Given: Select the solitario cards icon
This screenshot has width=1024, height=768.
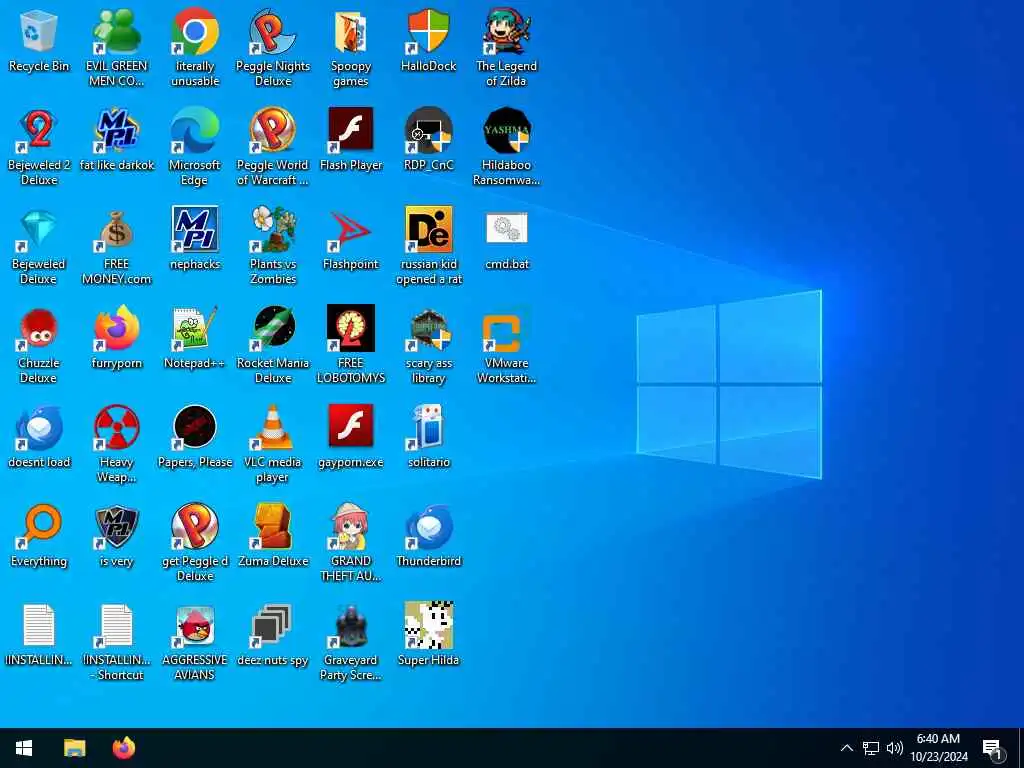Looking at the screenshot, I should coord(428,428).
